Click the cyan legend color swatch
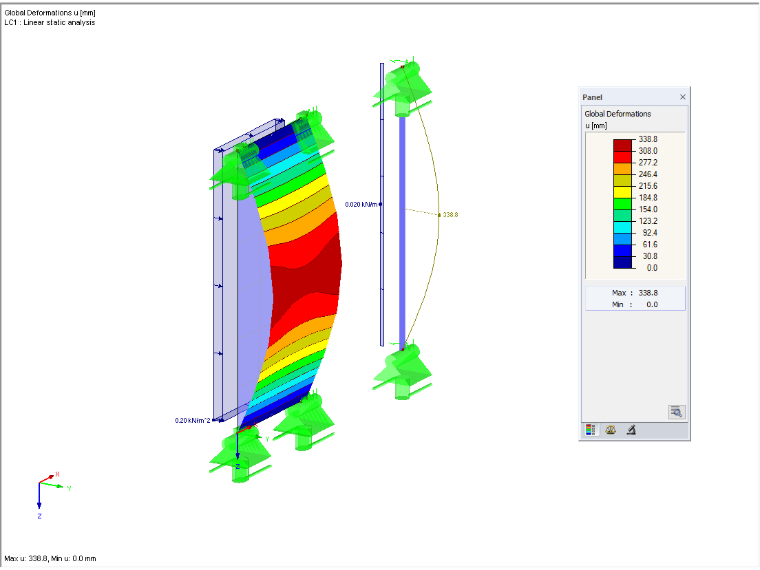This screenshot has width=760, height=570. pos(622,227)
